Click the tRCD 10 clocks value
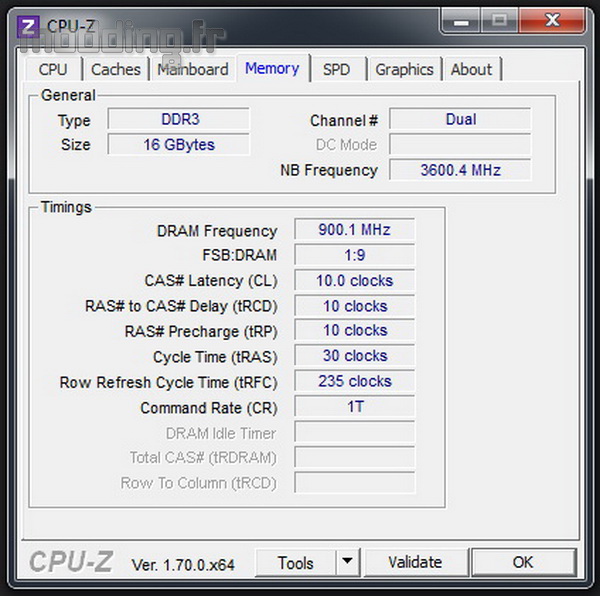This screenshot has width=600, height=596. click(x=355, y=306)
